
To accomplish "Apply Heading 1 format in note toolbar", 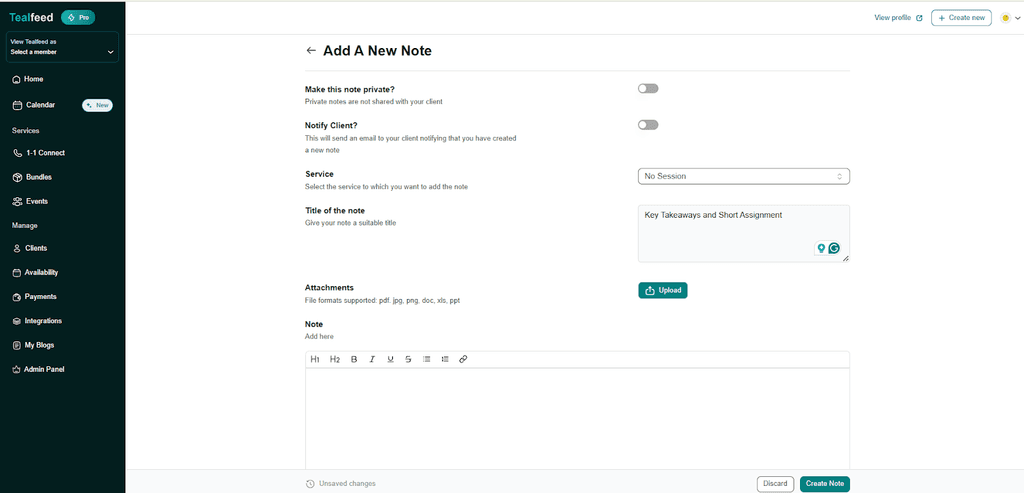I will tap(315, 359).
